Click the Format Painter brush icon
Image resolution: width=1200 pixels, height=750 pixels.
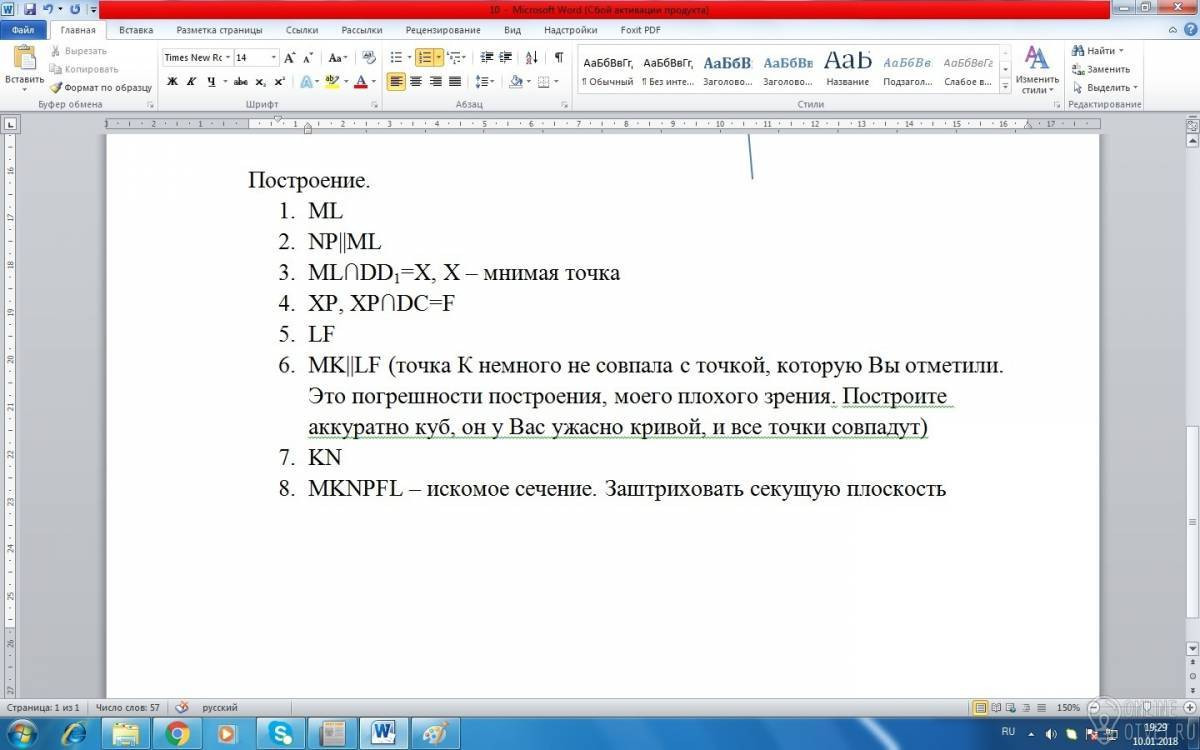[57, 88]
